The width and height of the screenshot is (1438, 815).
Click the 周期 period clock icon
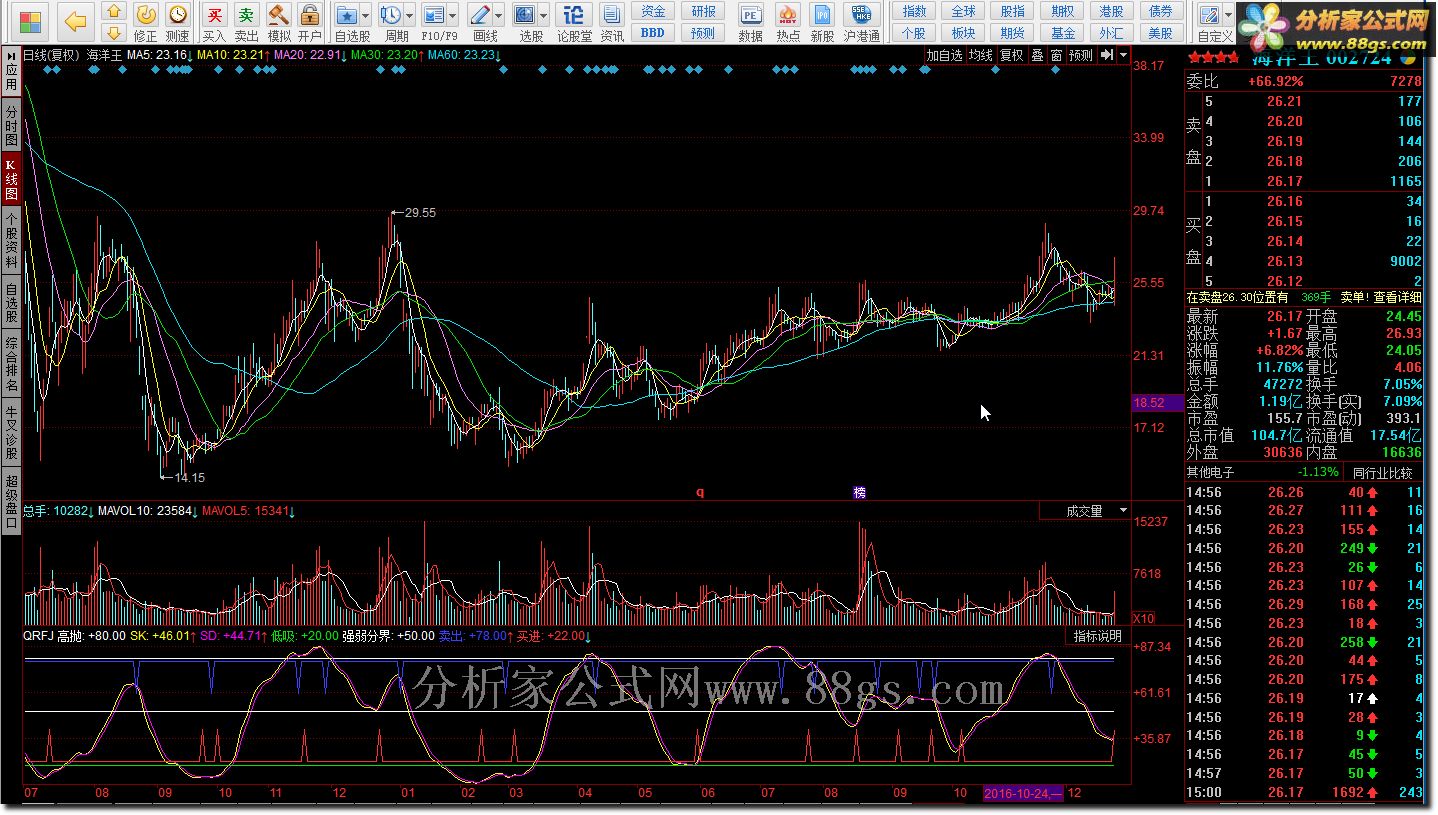tap(391, 16)
